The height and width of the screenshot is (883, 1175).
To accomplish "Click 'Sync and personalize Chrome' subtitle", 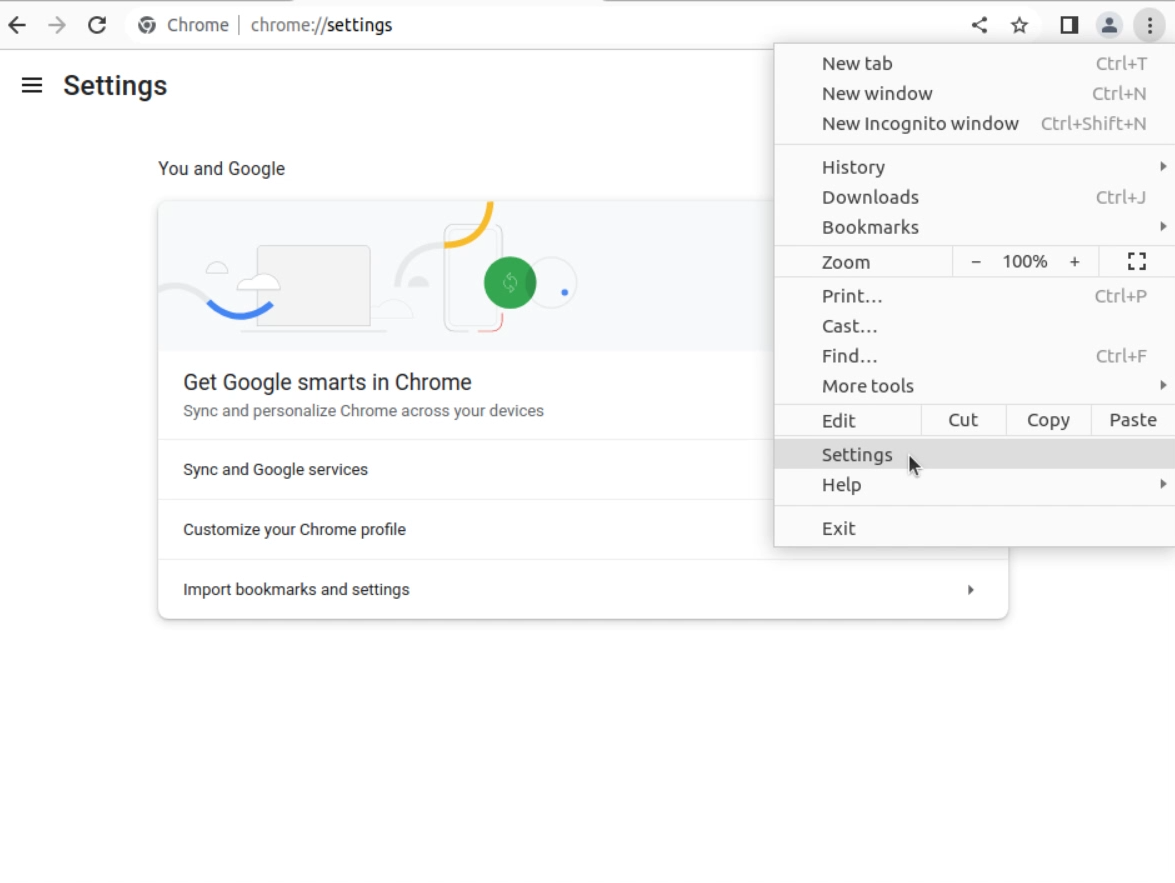I will coord(363,411).
